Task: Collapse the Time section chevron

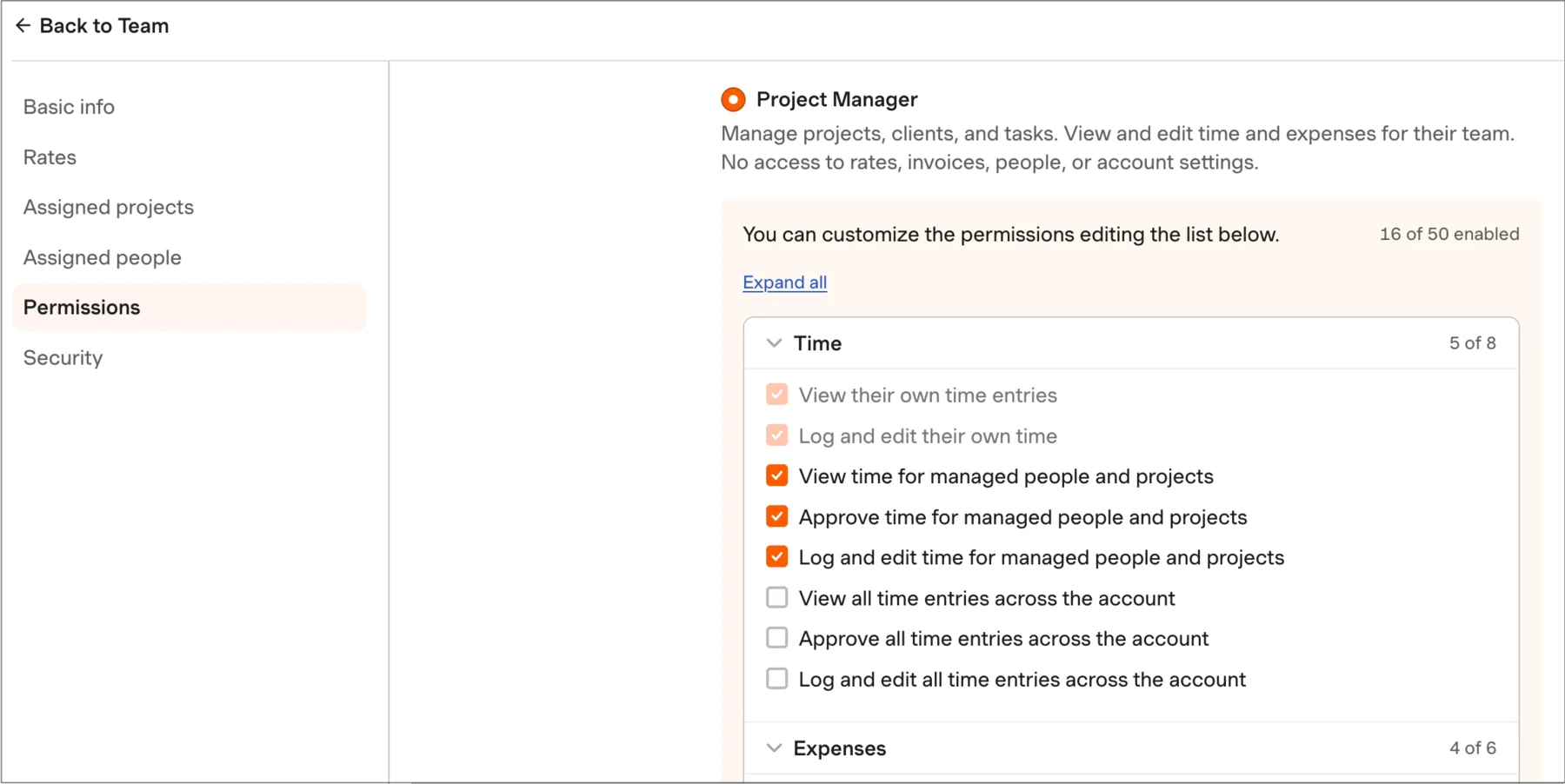Action: click(x=774, y=343)
